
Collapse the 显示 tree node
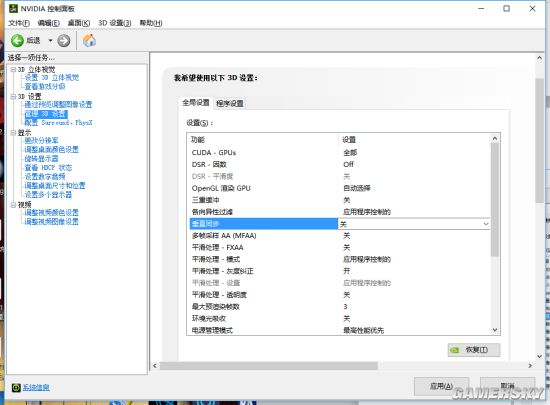[x=13, y=133]
